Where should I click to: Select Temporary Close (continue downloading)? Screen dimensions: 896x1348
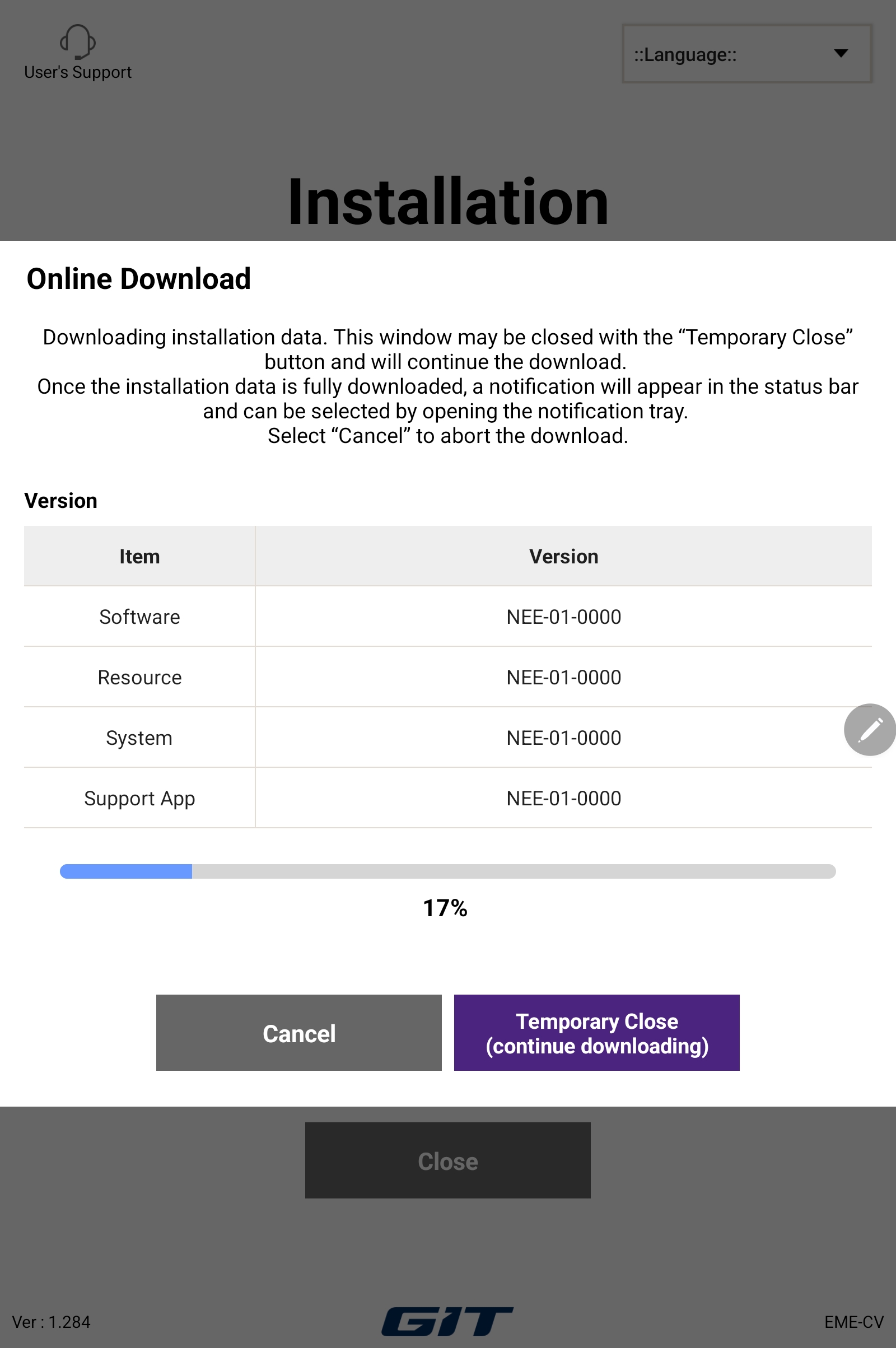tap(596, 1033)
